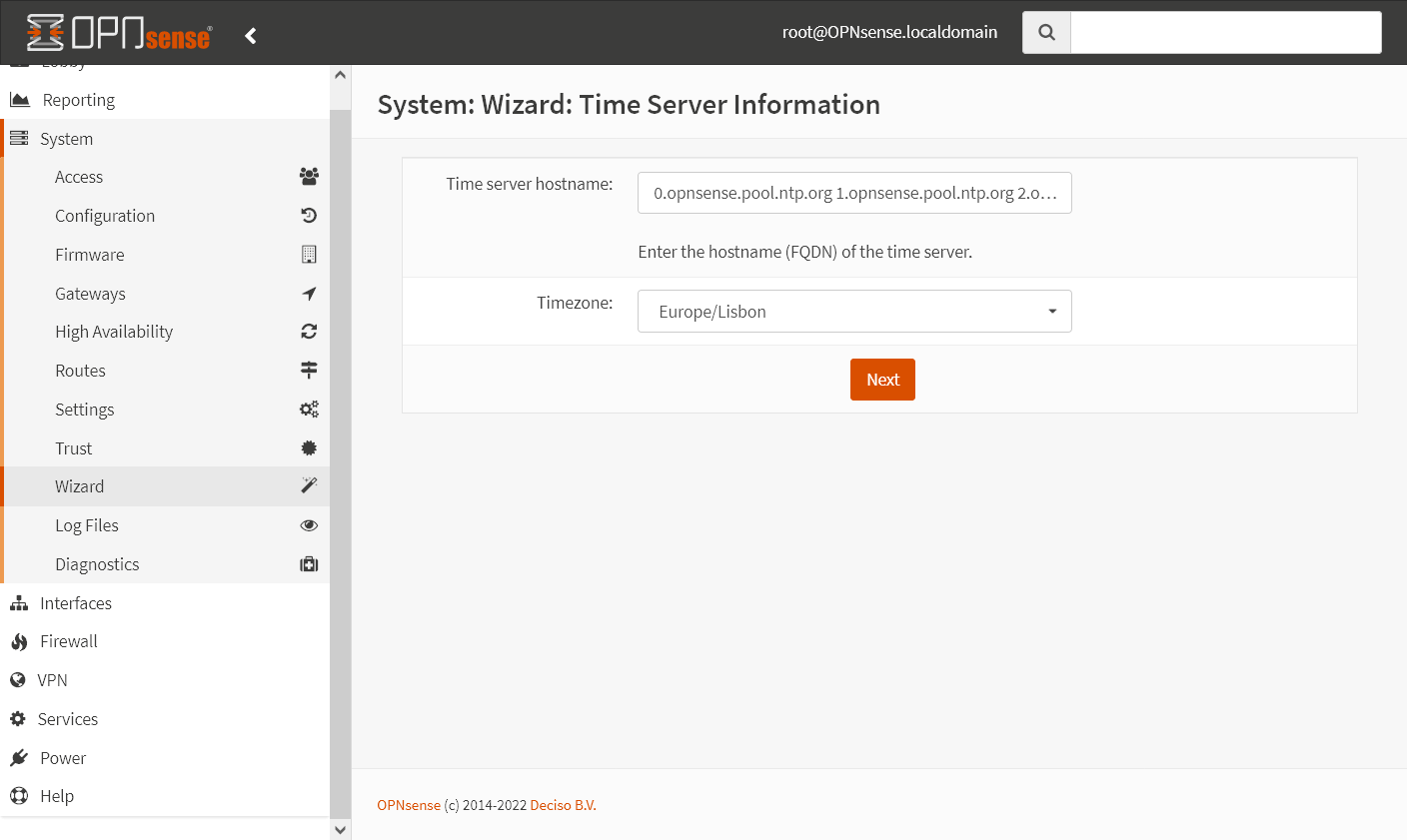Click the Deciso B.V. link
The image size is (1407, 840).
(563, 804)
